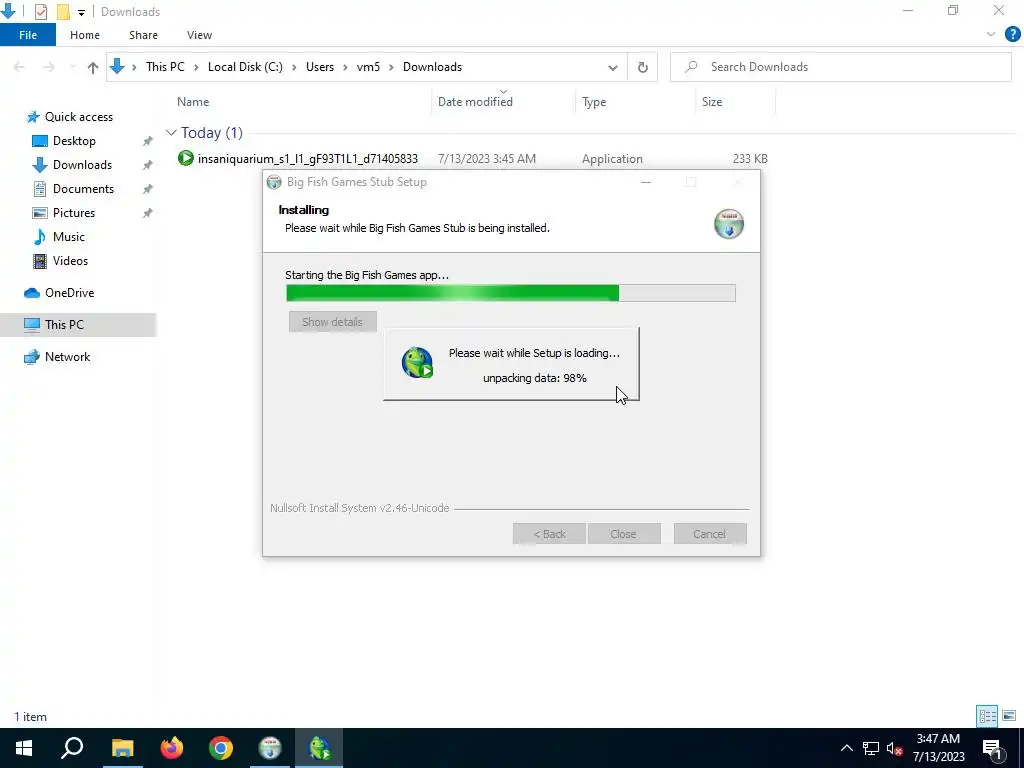Open Pictures in the navigation pane
The width and height of the screenshot is (1024, 768).
(74, 213)
